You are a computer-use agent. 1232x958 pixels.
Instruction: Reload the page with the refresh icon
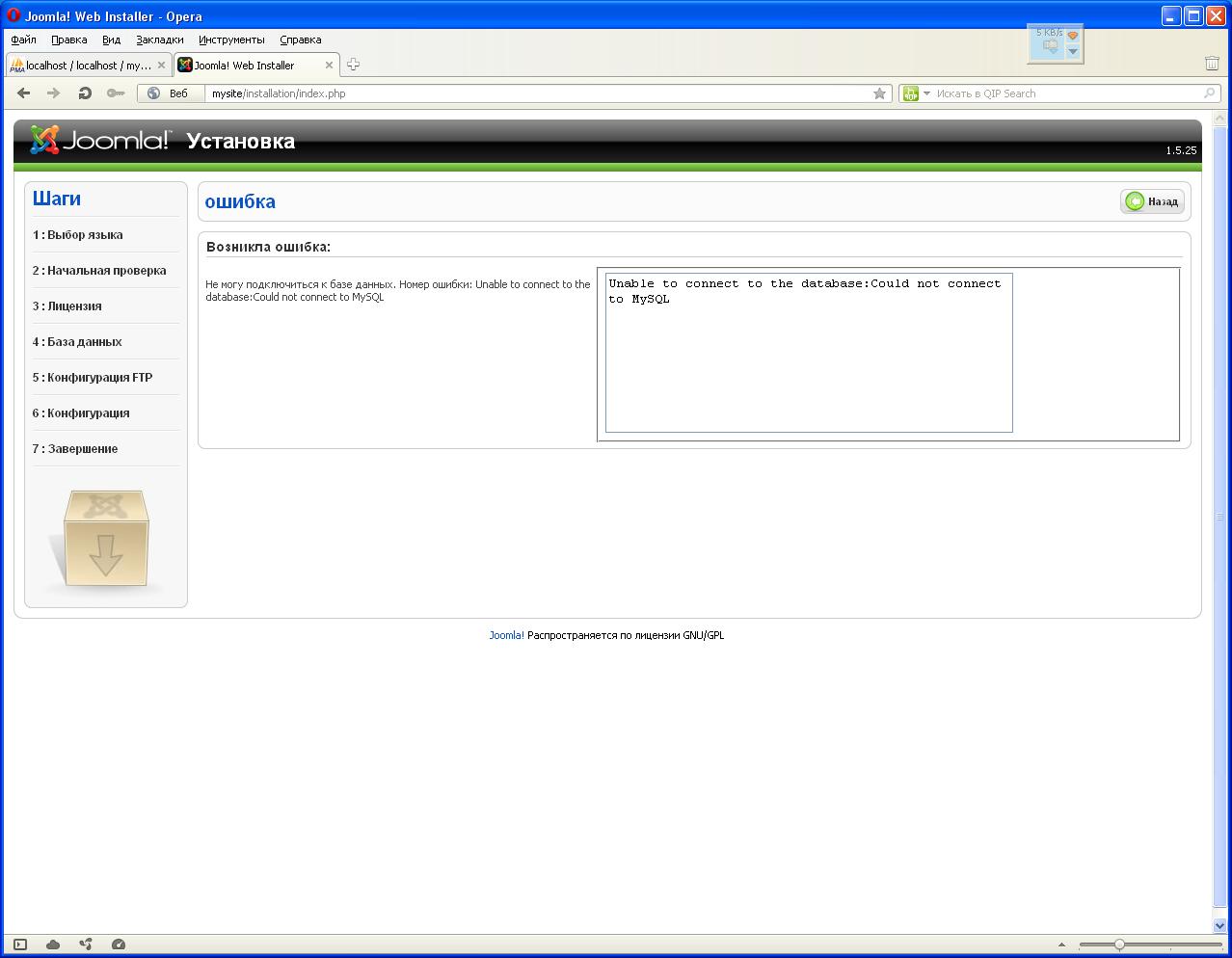pos(85,93)
